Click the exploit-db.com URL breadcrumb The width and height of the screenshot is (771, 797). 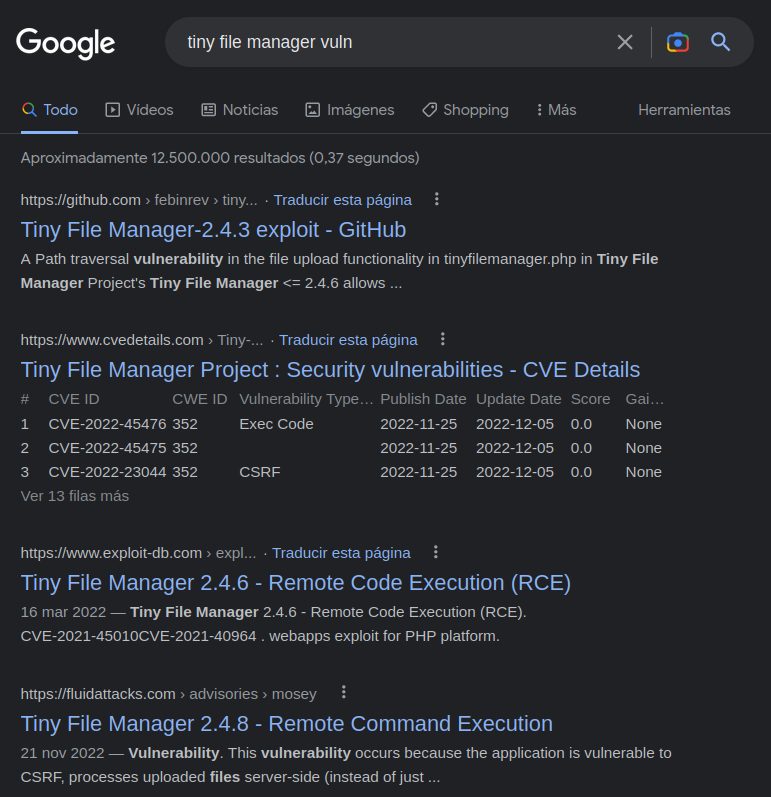tap(138, 553)
